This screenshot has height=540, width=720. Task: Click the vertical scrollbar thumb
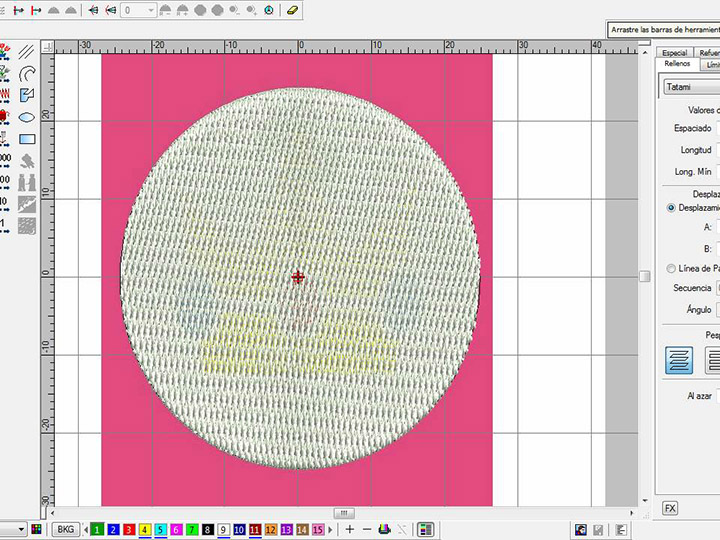pyautogui.click(x=645, y=276)
